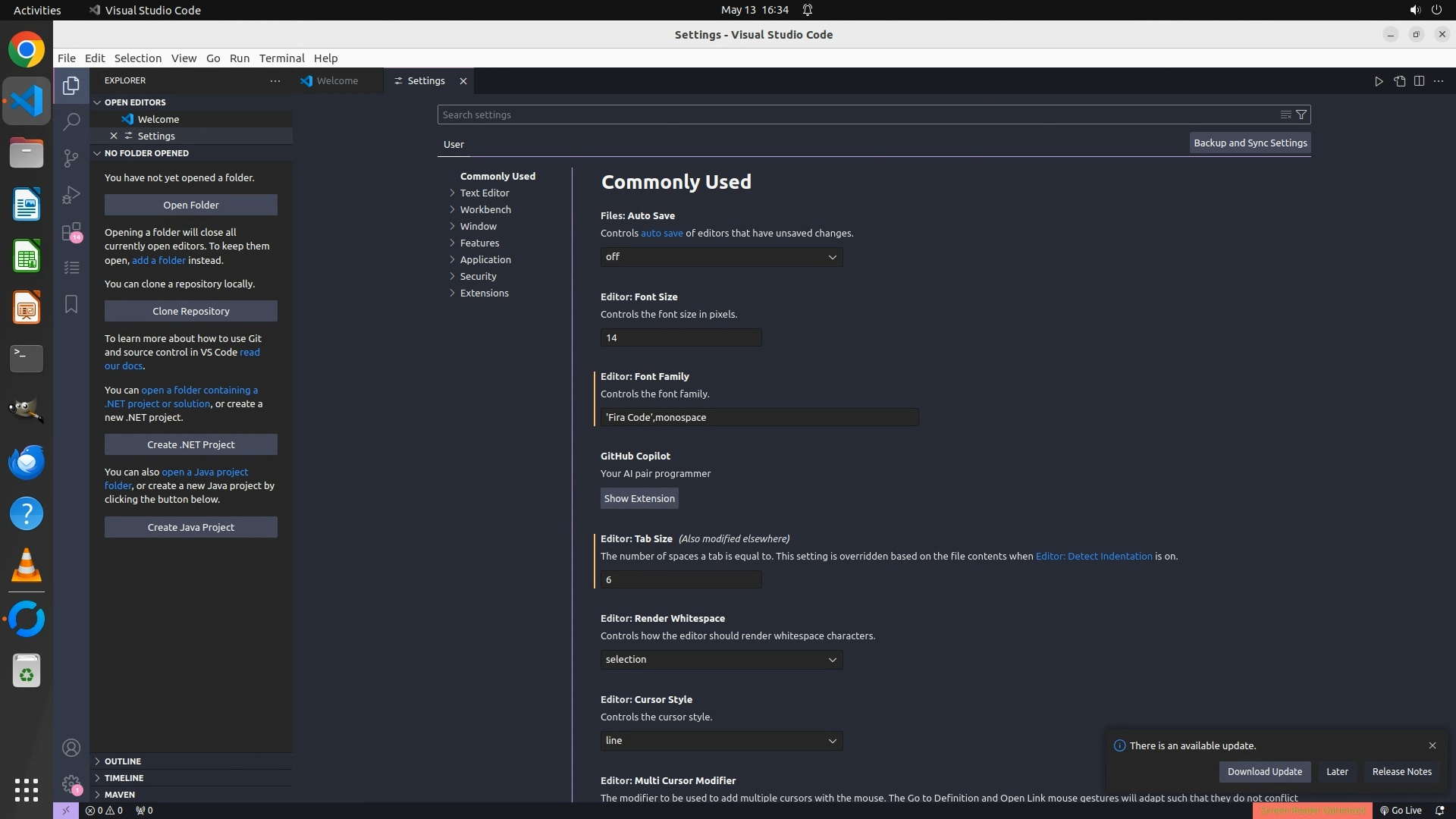The image size is (1456, 819).
Task: Open the Extensions view icon
Action: coord(71,231)
